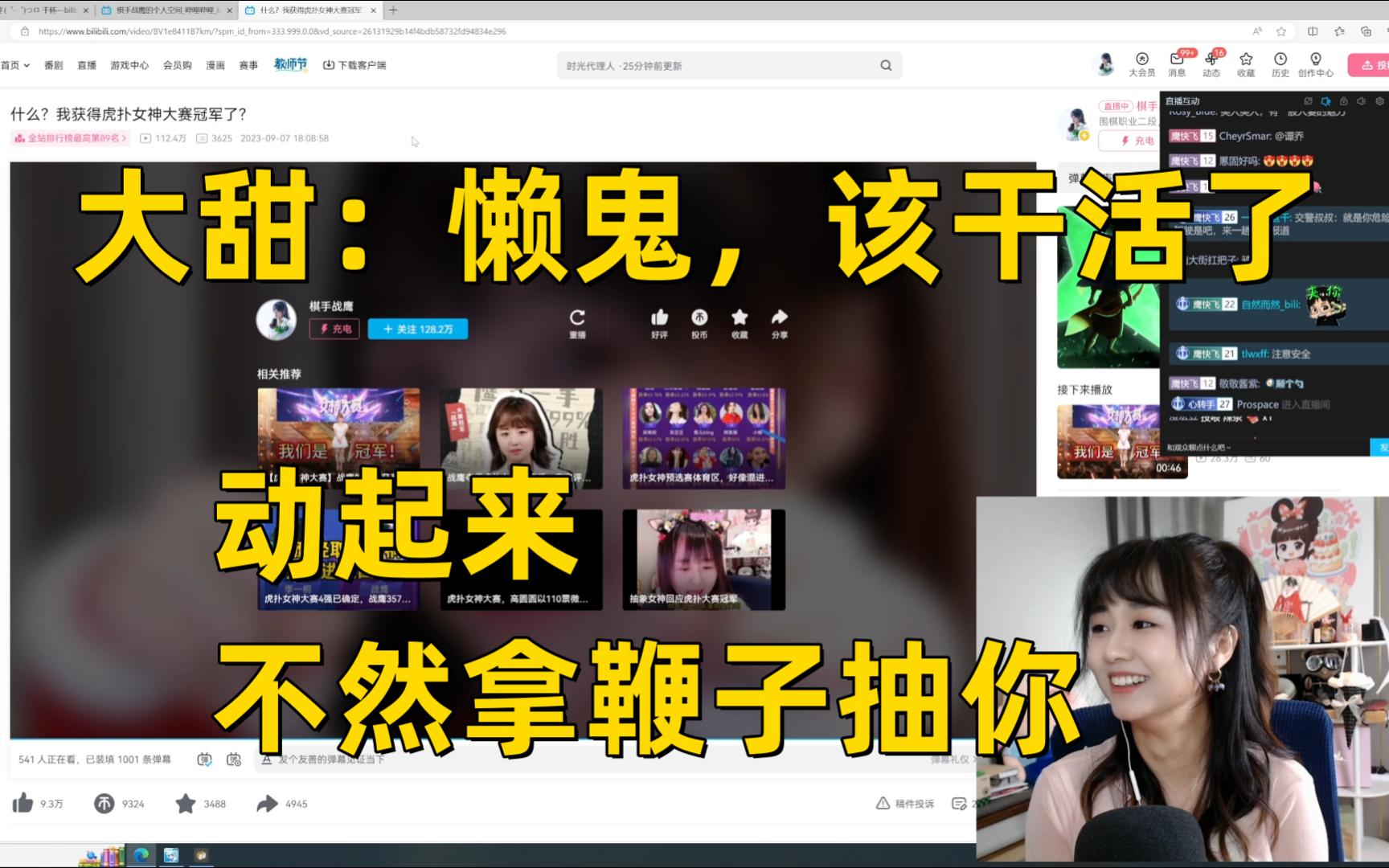This screenshot has width=1389, height=868.
Task: Click the 棋手战鹰 avatar in player overlay
Action: (x=276, y=319)
